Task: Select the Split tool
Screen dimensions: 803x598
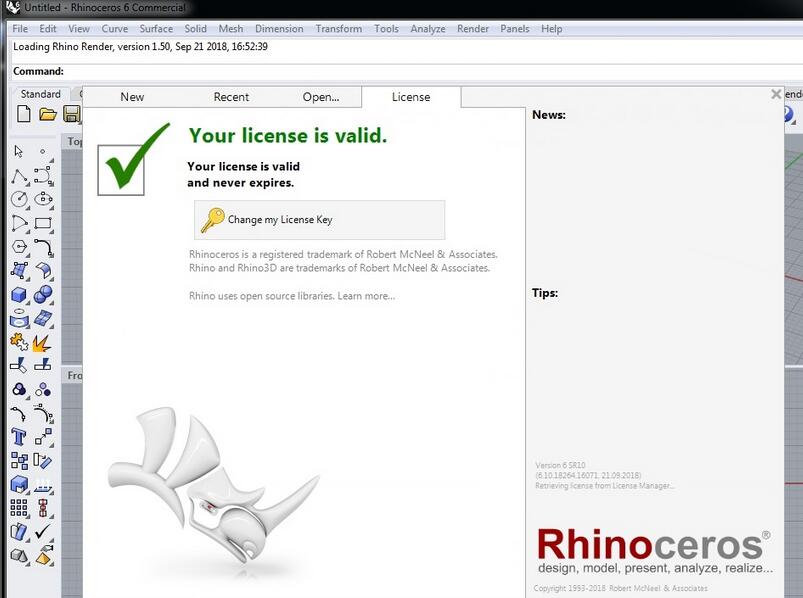Action: click(x=43, y=364)
